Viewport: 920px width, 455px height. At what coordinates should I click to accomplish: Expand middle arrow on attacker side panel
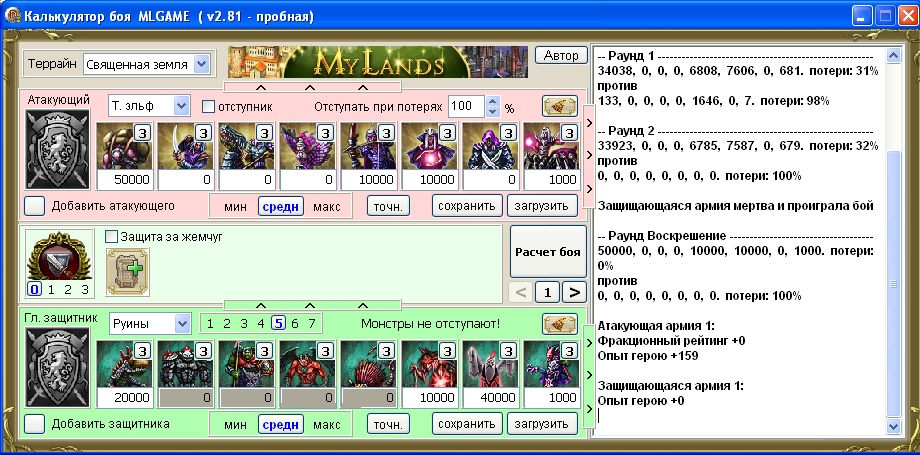pos(589,155)
